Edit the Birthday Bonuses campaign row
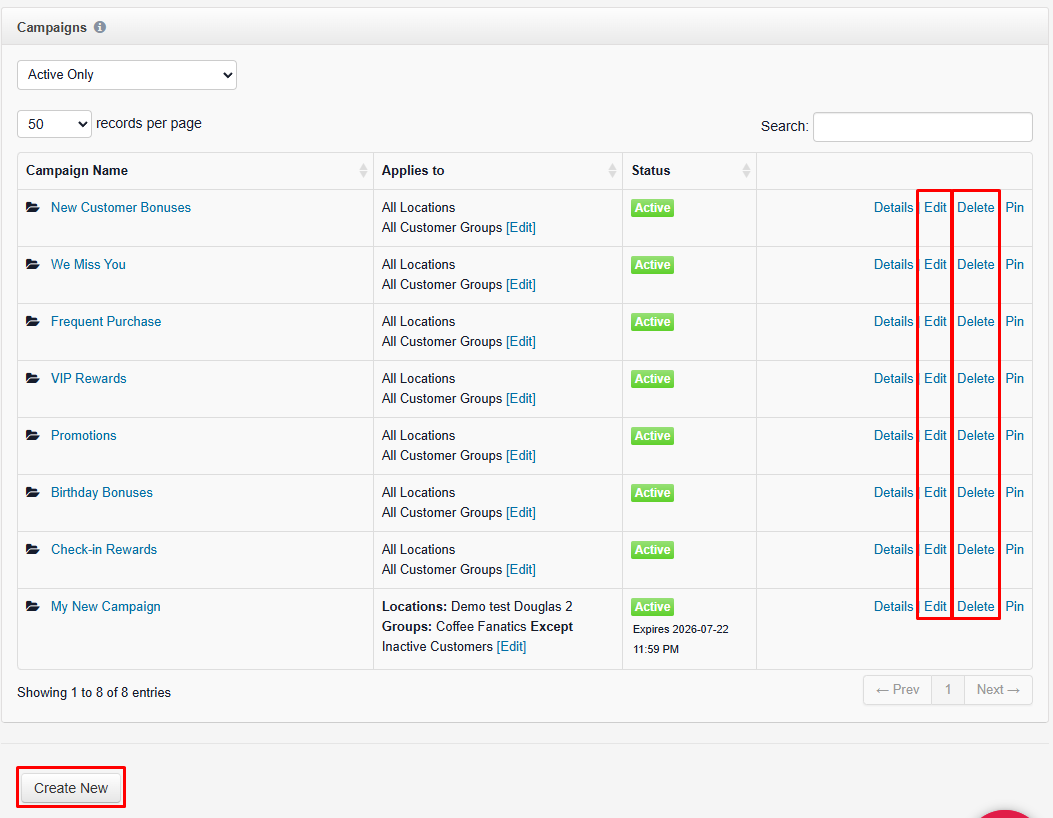Viewport: 1053px width, 818px height. coord(935,492)
